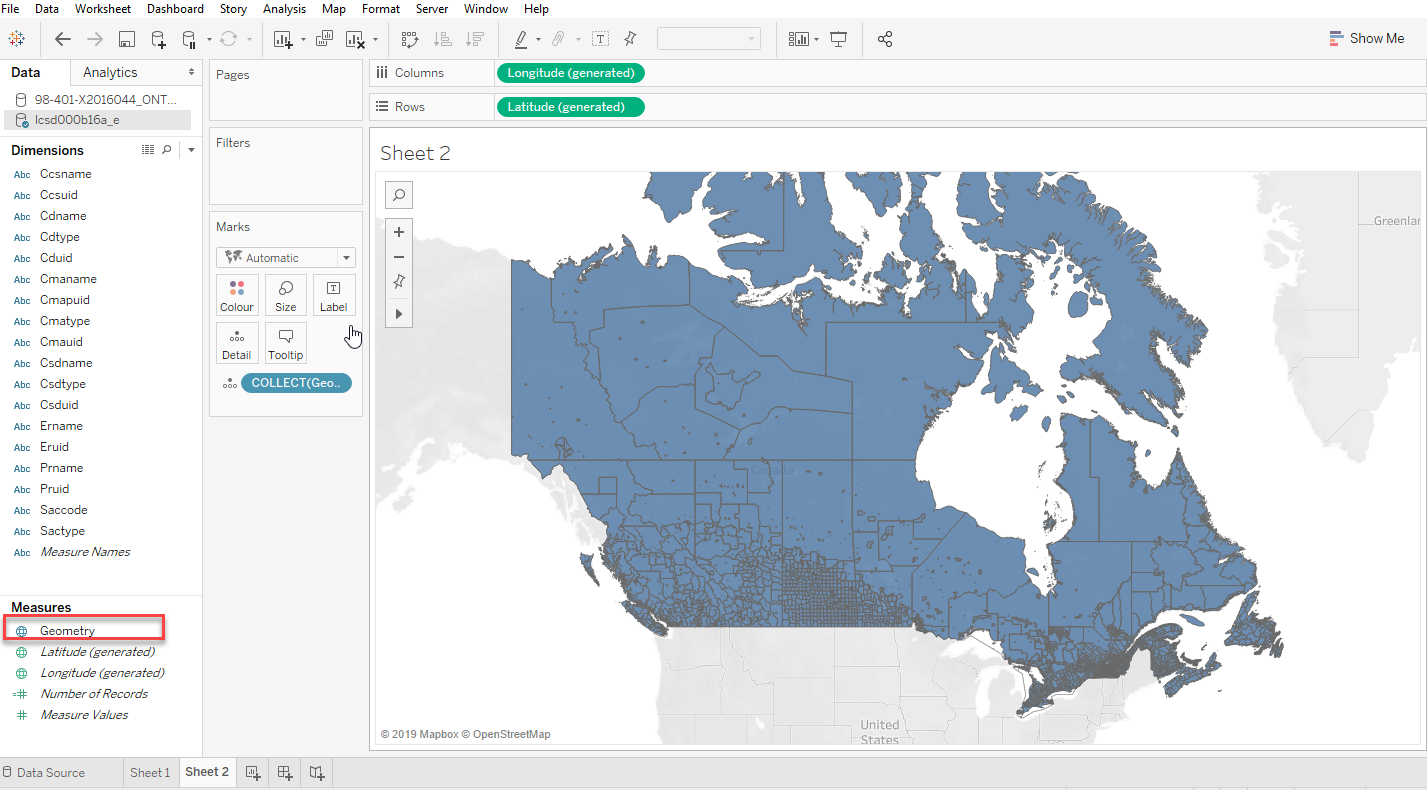Click the Label button on the Marks card

click(x=334, y=295)
